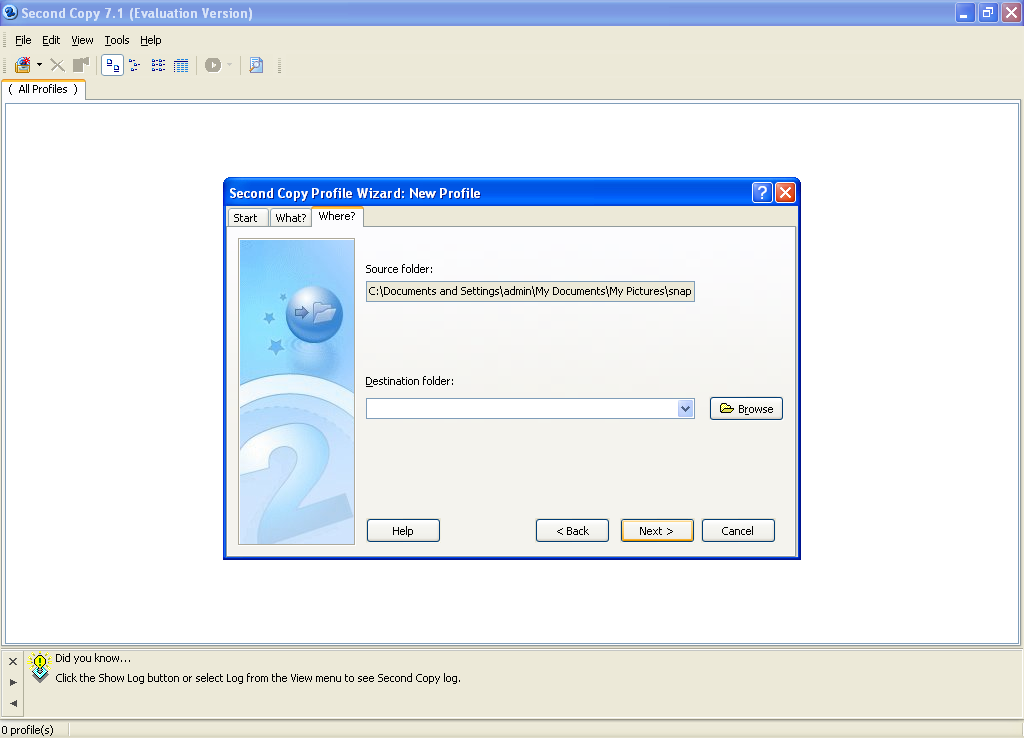Close the Profile Wizard dialog
Screen dimensions: 1024x738
(x=786, y=193)
